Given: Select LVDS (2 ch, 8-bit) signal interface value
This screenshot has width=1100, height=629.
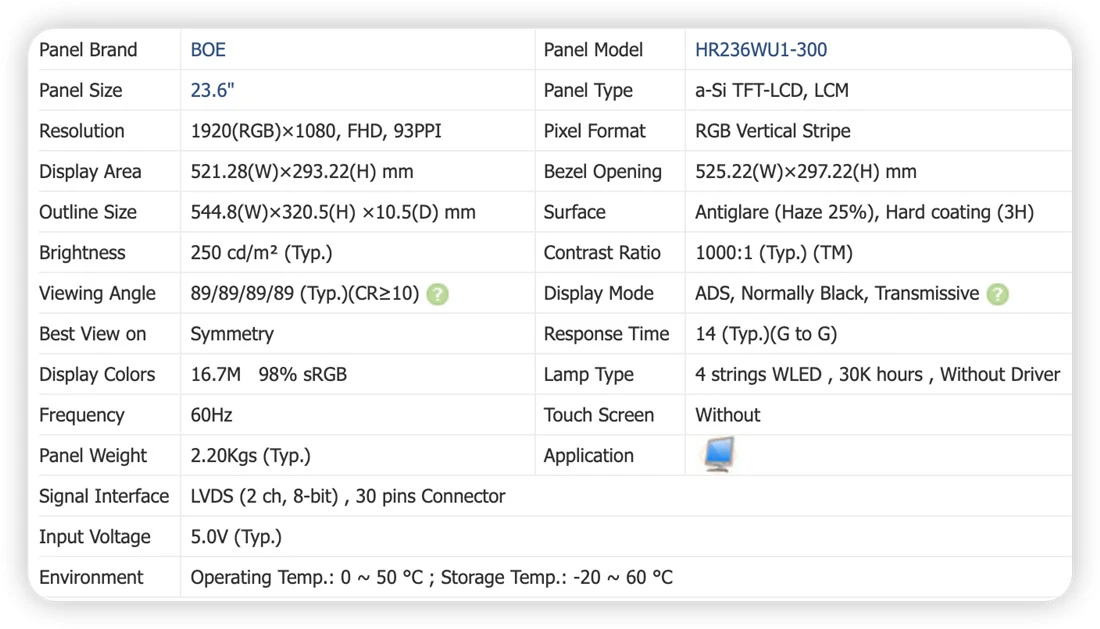Looking at the screenshot, I should 348,496.
